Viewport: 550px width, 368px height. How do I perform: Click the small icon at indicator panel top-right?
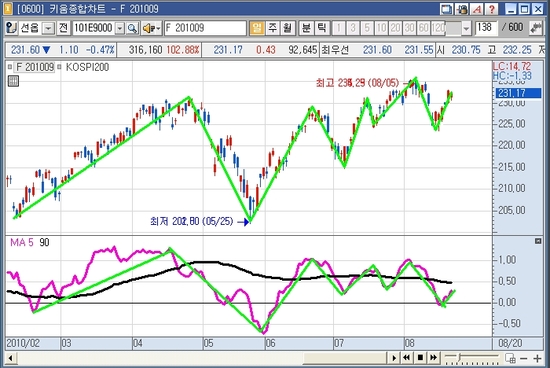point(538,241)
